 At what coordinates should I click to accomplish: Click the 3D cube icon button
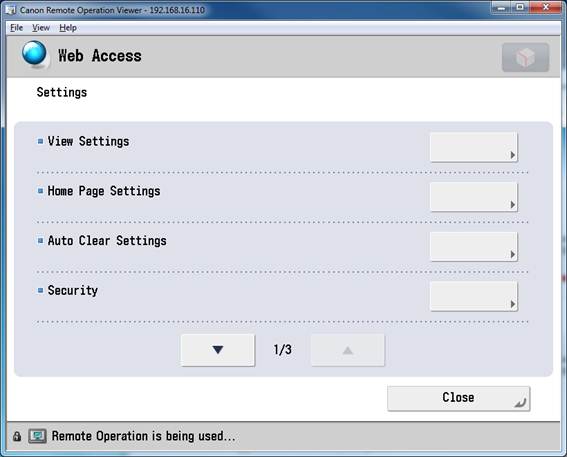coord(525,57)
